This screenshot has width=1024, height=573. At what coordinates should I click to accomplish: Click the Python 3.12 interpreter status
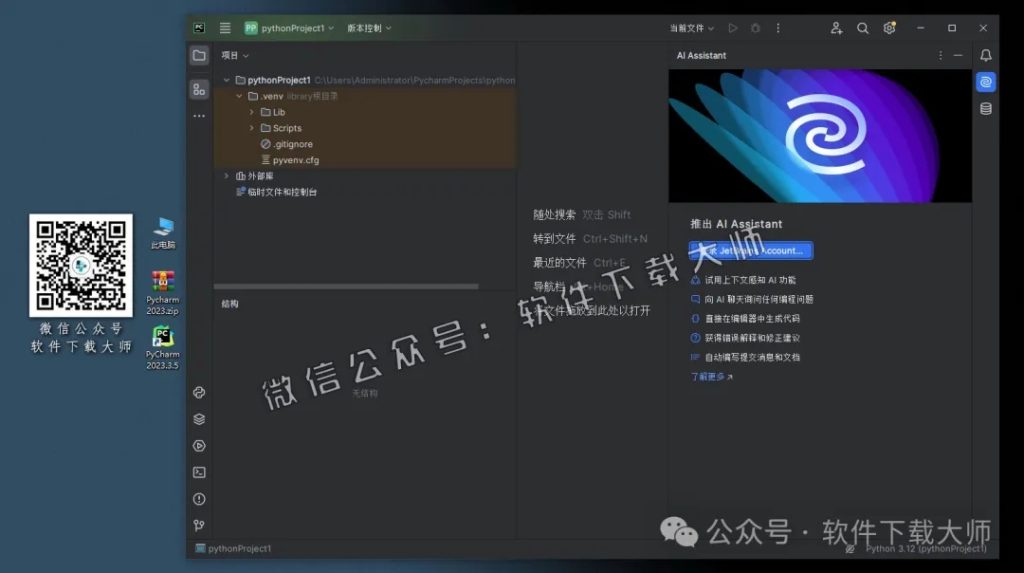926,549
